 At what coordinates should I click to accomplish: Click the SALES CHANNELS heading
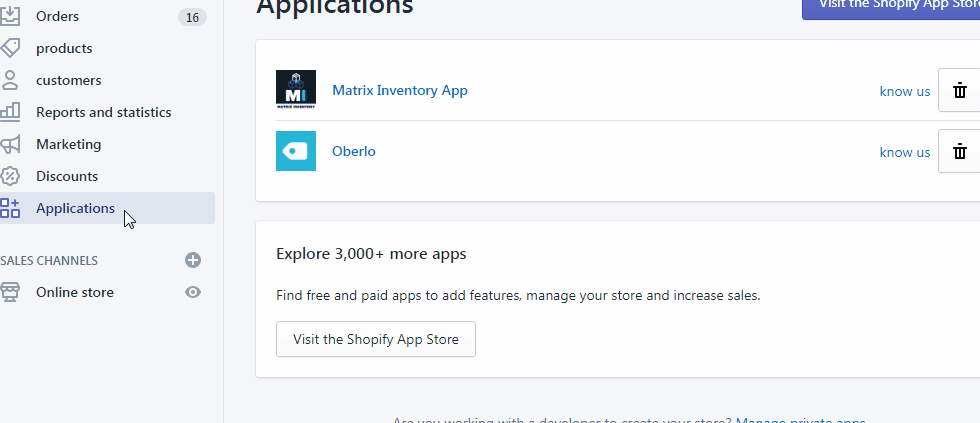click(x=49, y=261)
